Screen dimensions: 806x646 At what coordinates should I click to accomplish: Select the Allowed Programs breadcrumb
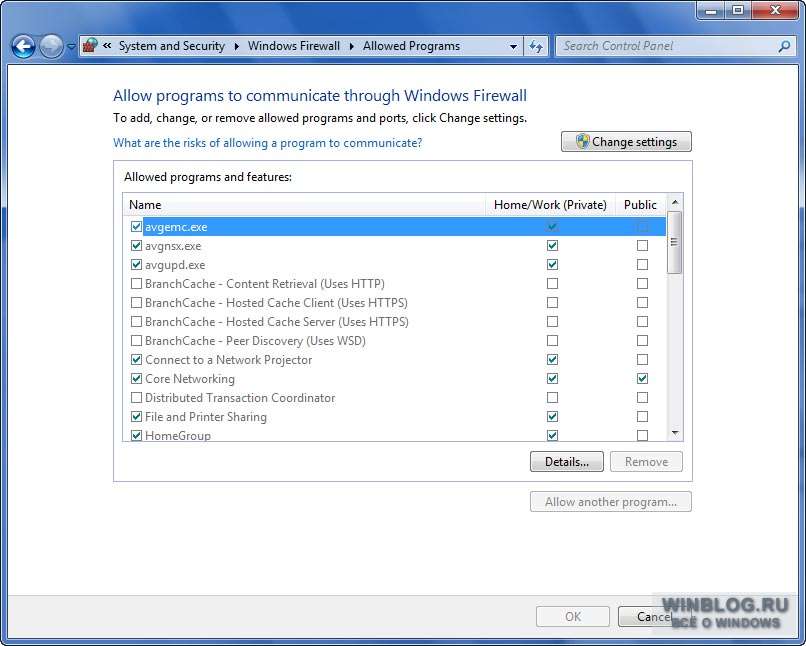click(411, 46)
